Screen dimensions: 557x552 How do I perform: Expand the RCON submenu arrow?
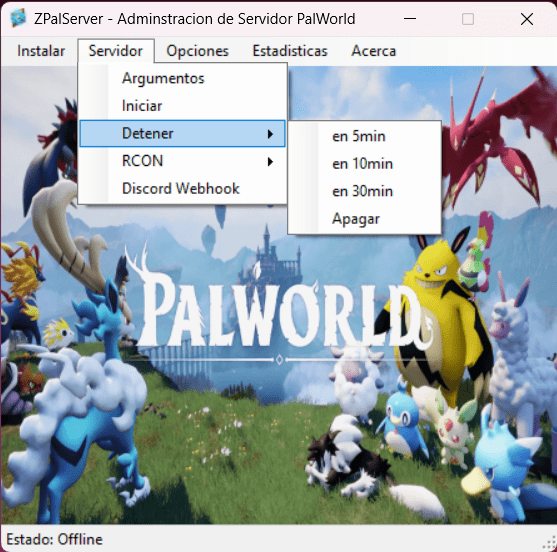tap(270, 162)
